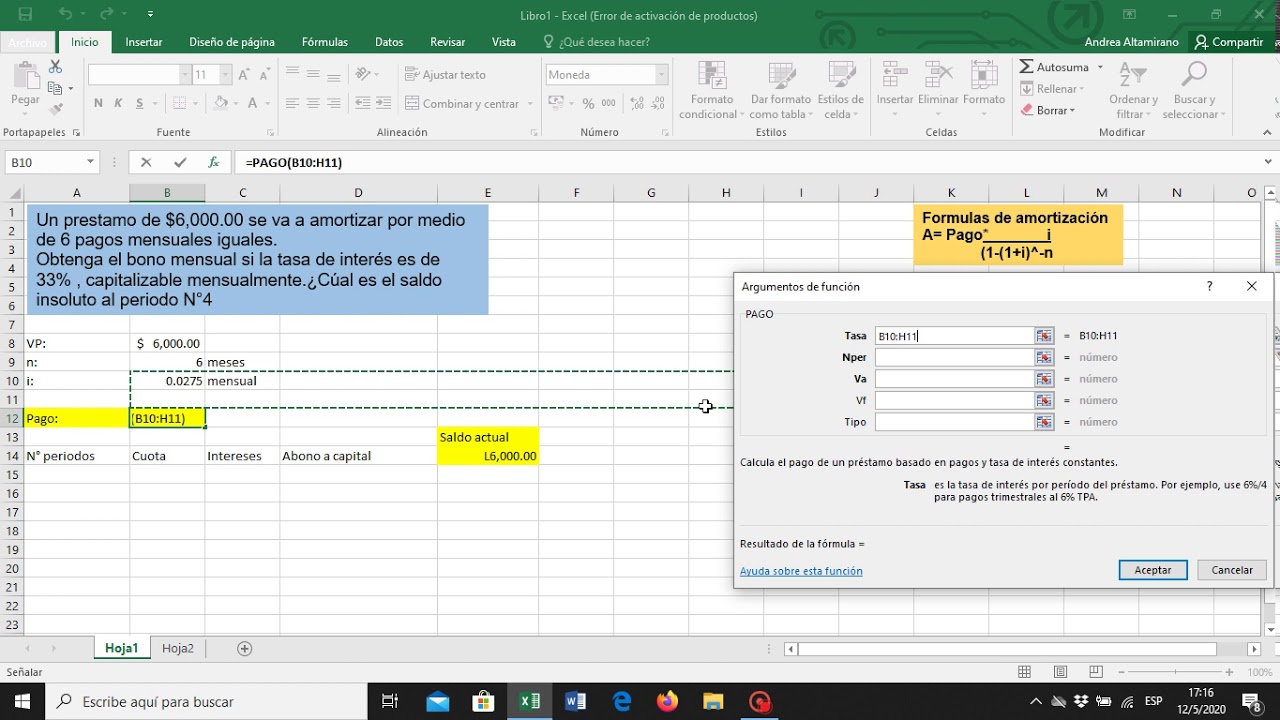Viewport: 1280px width, 720px height.
Task: Open the Name Box dropdown arrow
Action: pos(90,162)
